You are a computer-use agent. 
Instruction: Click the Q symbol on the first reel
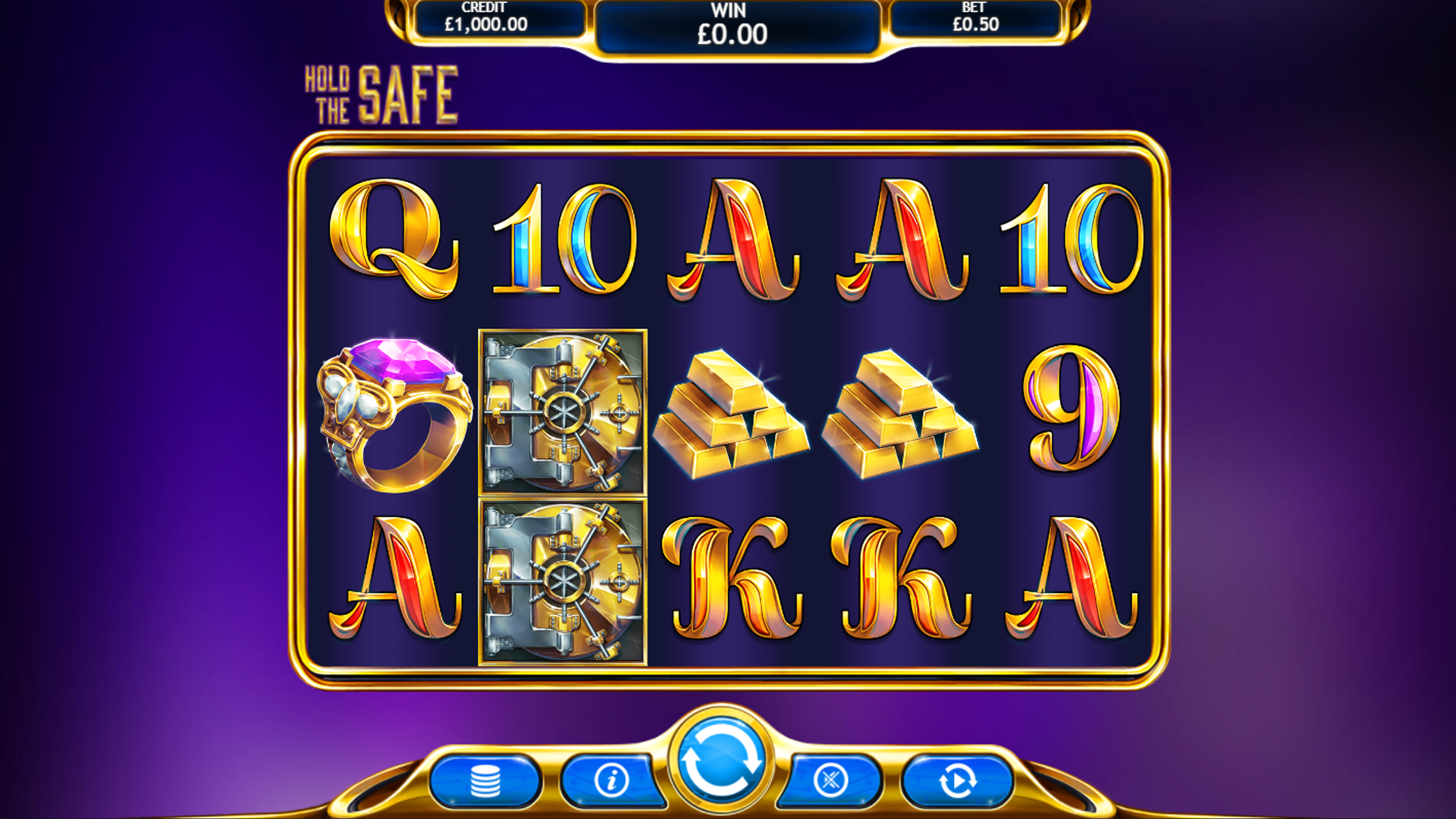pos(394,238)
